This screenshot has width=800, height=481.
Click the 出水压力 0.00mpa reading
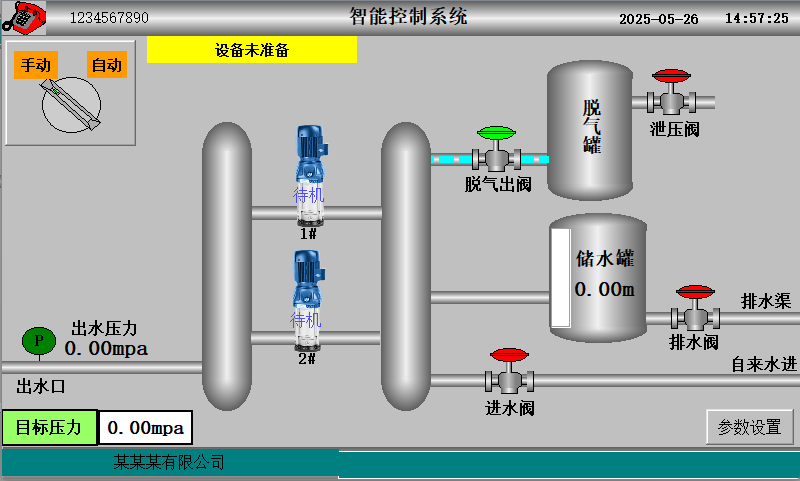[106, 349]
